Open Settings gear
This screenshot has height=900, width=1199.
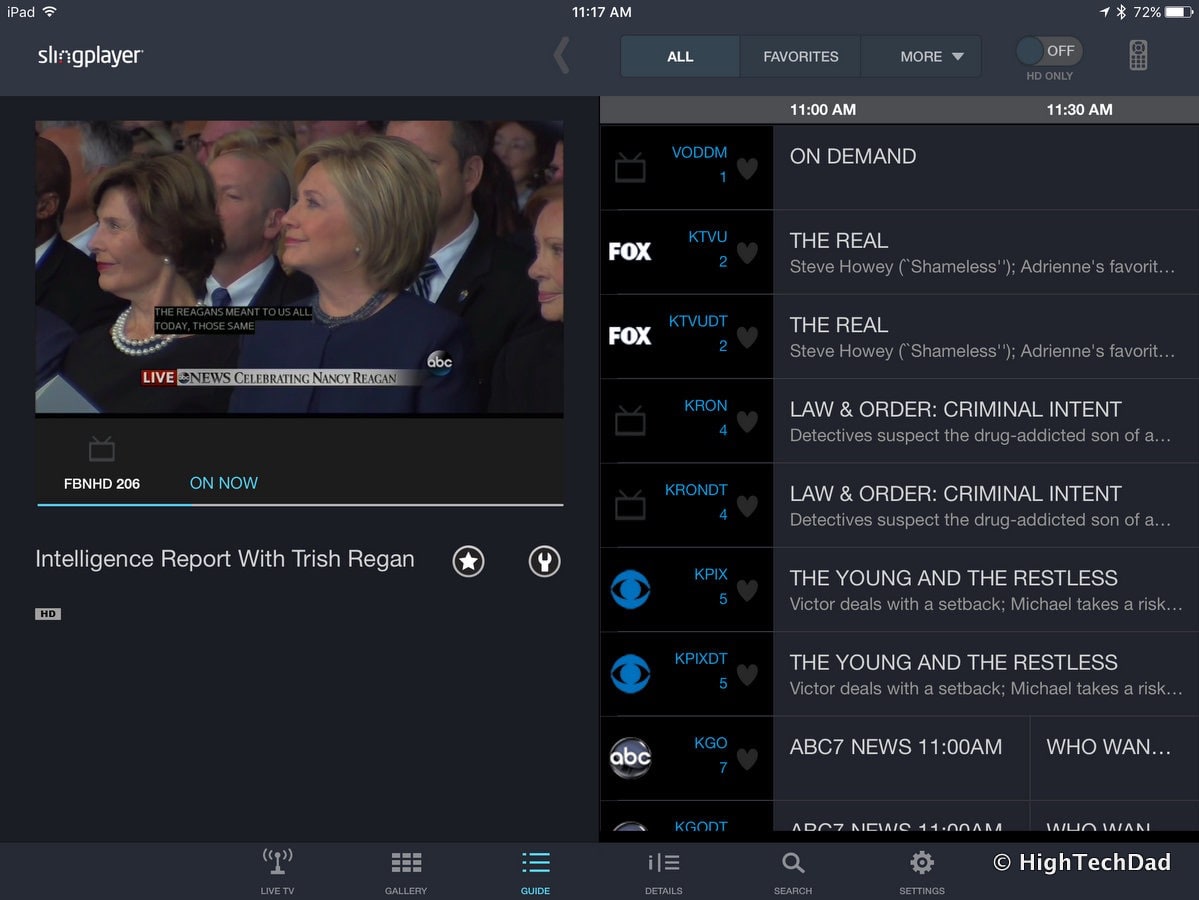(922, 871)
